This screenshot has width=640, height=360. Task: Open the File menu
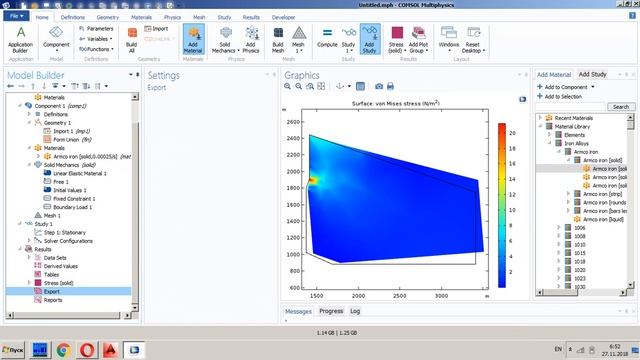[x=16, y=16]
